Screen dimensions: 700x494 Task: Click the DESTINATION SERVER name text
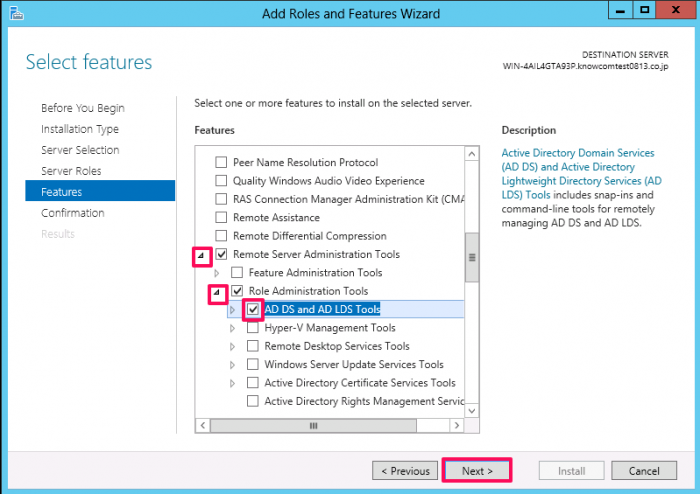point(585,66)
